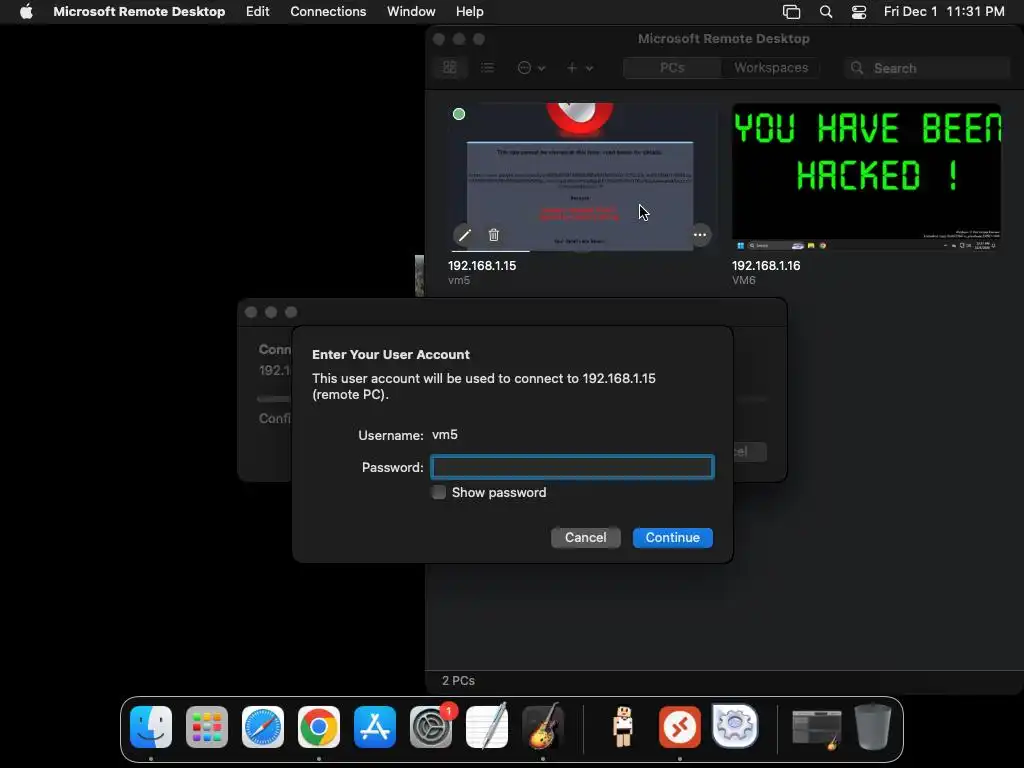Click the Stage Manager icon in menu bar
1024x768 pixels.
792,12
